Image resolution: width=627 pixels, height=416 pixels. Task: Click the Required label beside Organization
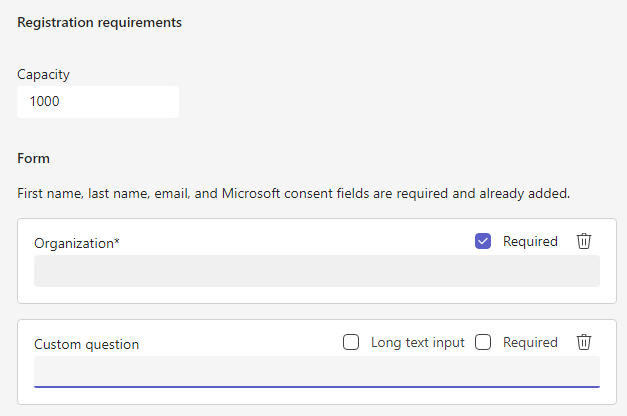(530, 241)
